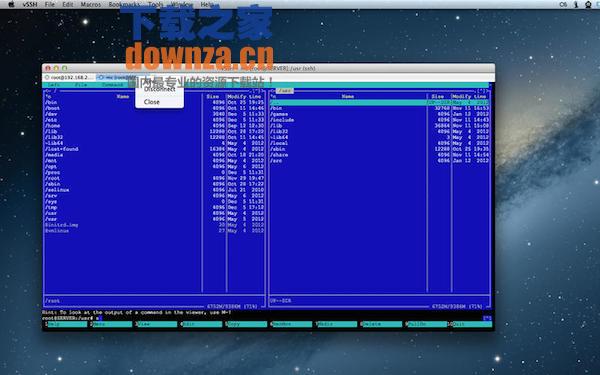Select /var directory row
The width and height of the screenshot is (600, 375).
(154, 219)
